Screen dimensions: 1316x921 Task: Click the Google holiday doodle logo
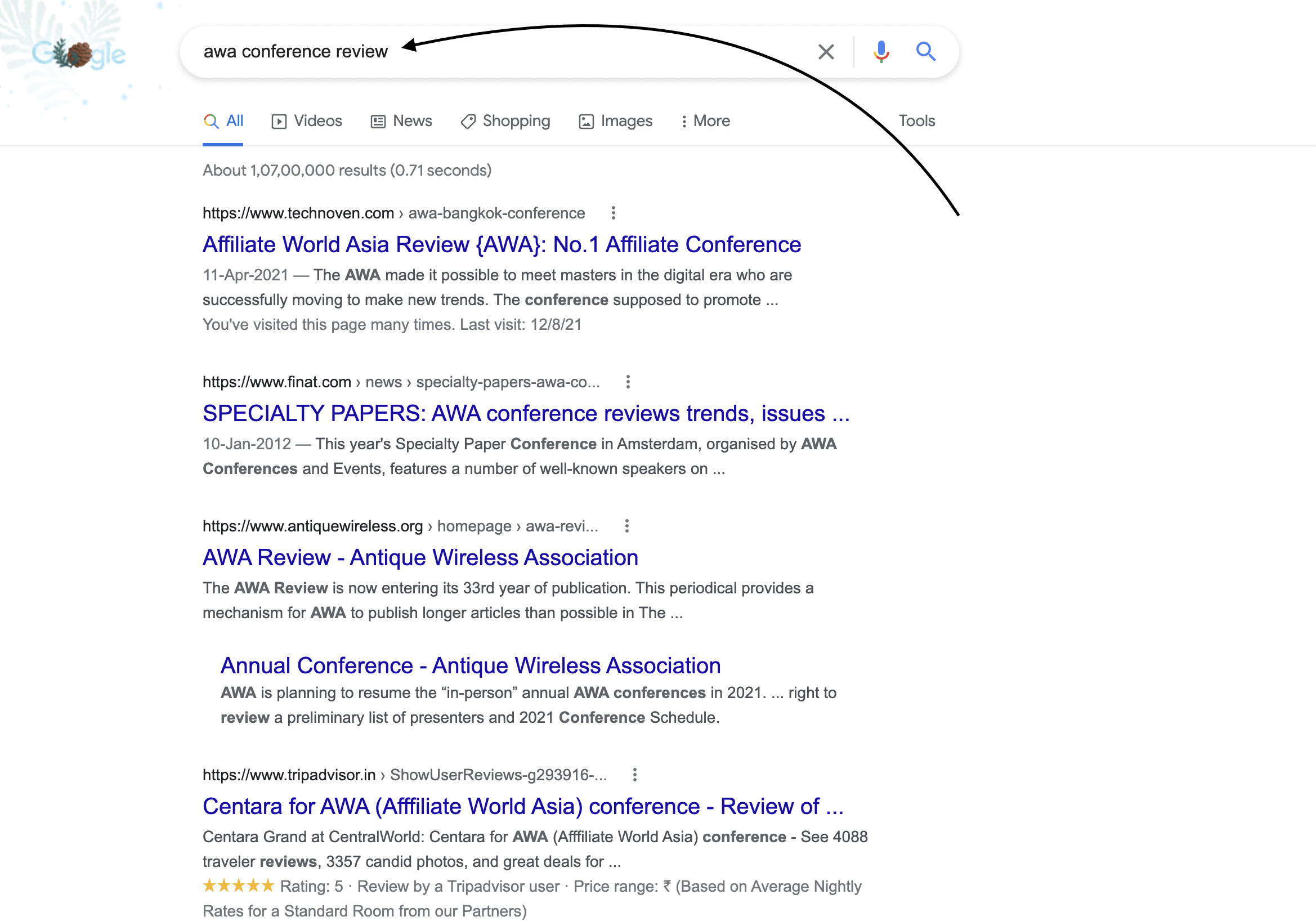point(79,54)
